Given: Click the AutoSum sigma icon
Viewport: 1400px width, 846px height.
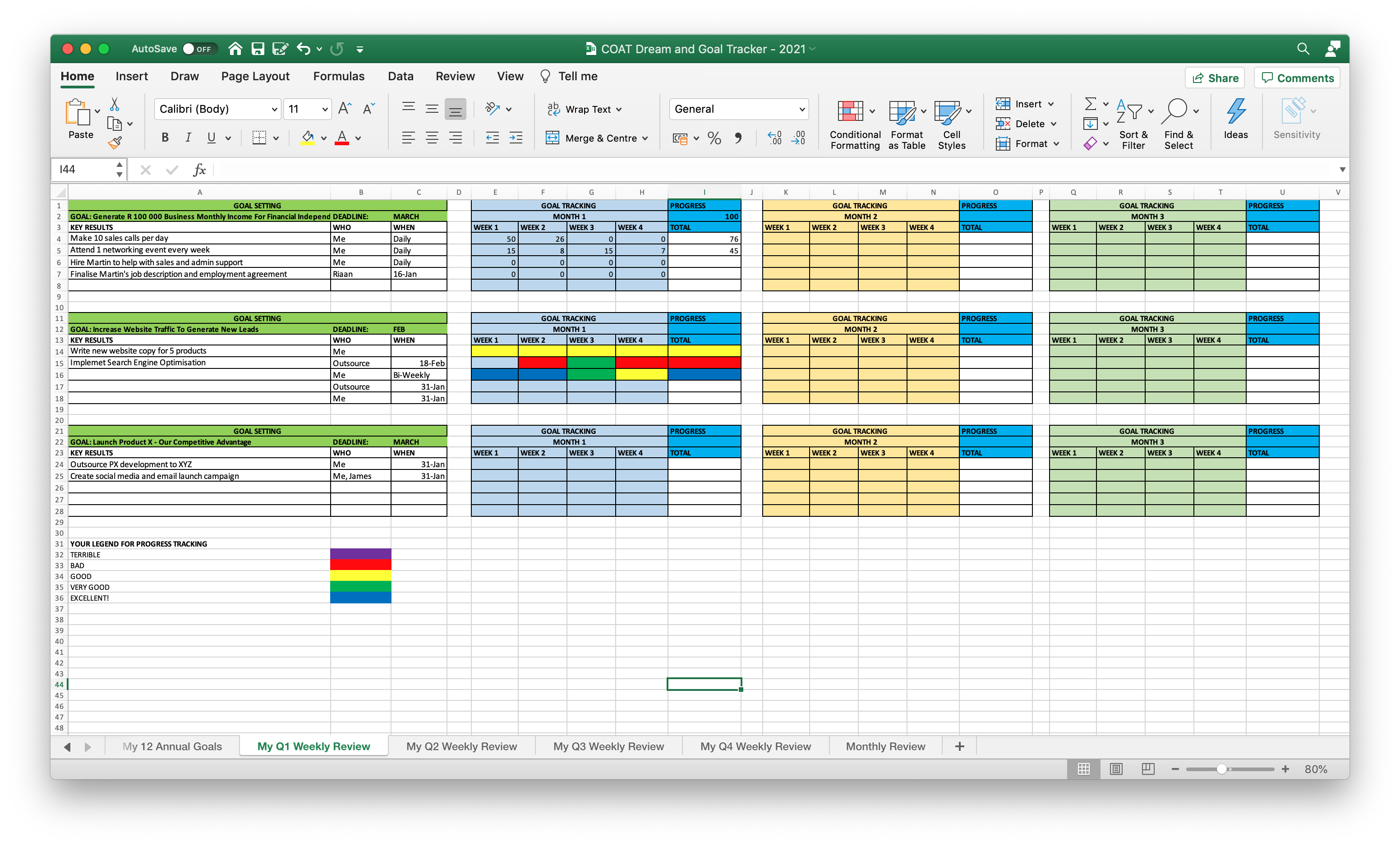Looking at the screenshot, I should 1090,104.
